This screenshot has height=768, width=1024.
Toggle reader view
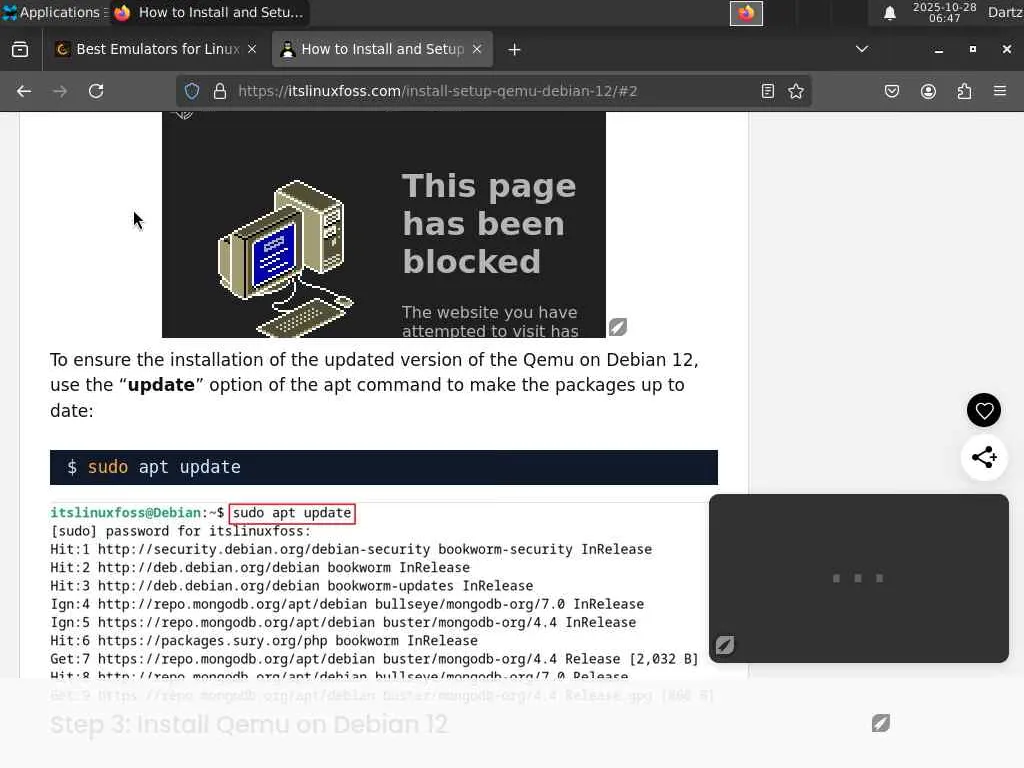pos(768,91)
